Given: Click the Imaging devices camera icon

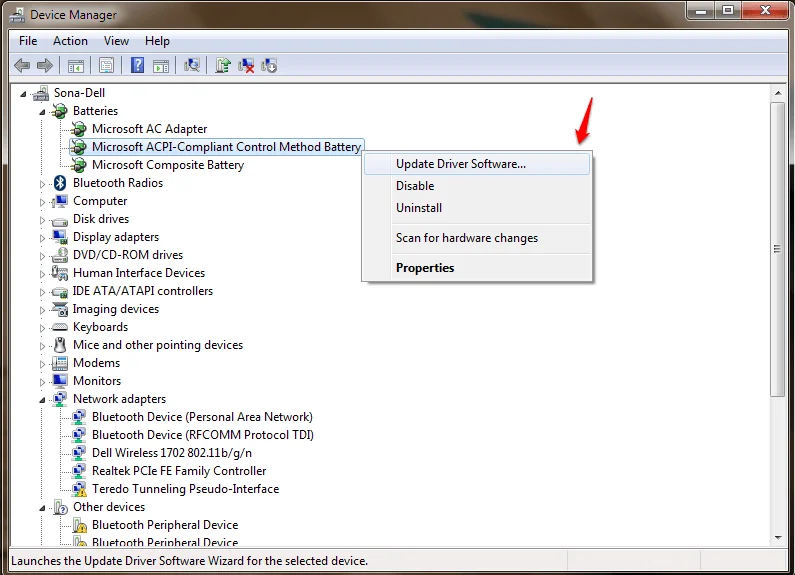Looking at the screenshot, I should point(59,309).
